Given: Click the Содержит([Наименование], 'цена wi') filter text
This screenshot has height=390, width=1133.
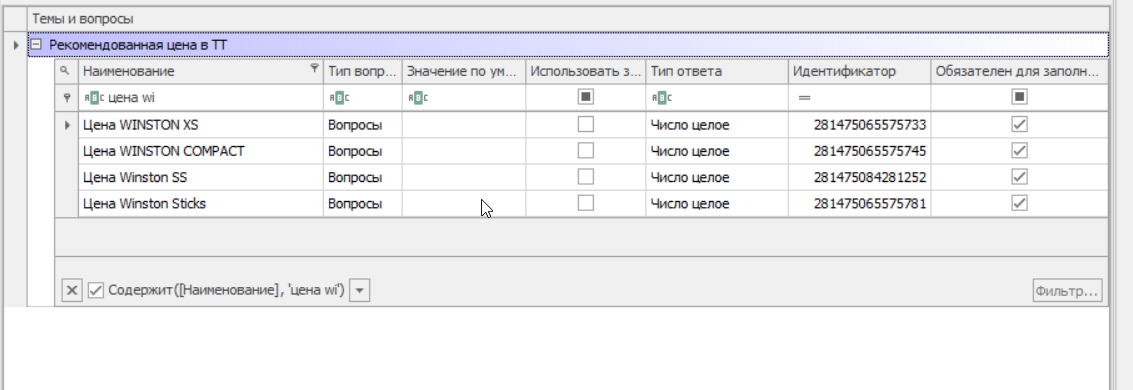Looking at the screenshot, I should (226, 290).
